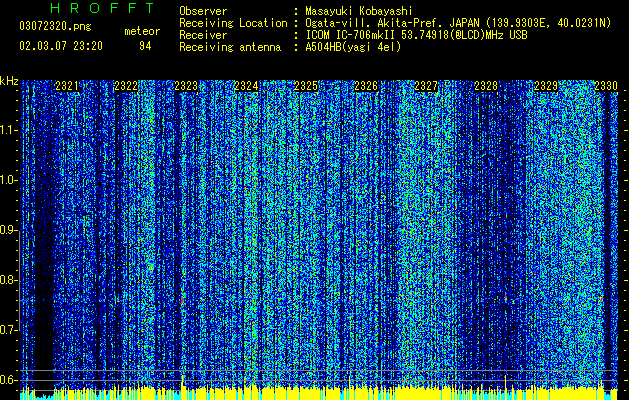Click the 2326 time marker
This screenshot has width=629, height=400.
point(366,86)
